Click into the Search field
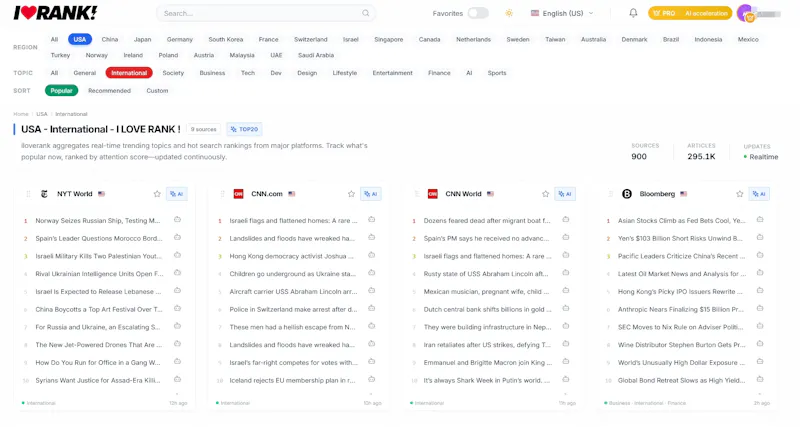The width and height of the screenshot is (800, 427). pos(265,13)
